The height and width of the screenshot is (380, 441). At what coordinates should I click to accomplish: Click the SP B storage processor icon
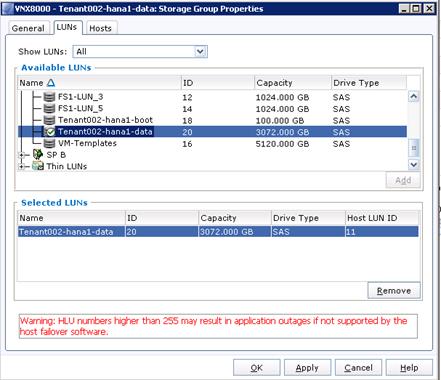pyautogui.click(x=38, y=154)
